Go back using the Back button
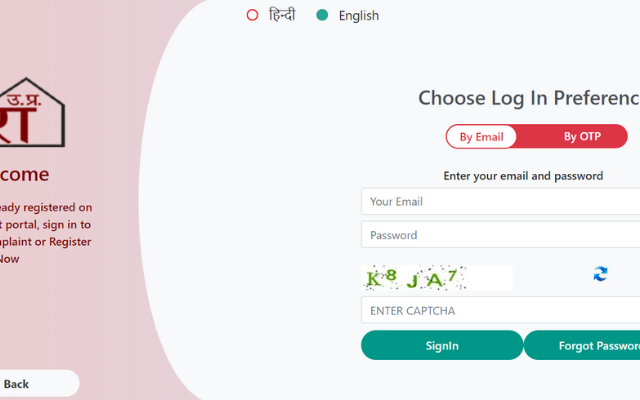 coord(38,384)
